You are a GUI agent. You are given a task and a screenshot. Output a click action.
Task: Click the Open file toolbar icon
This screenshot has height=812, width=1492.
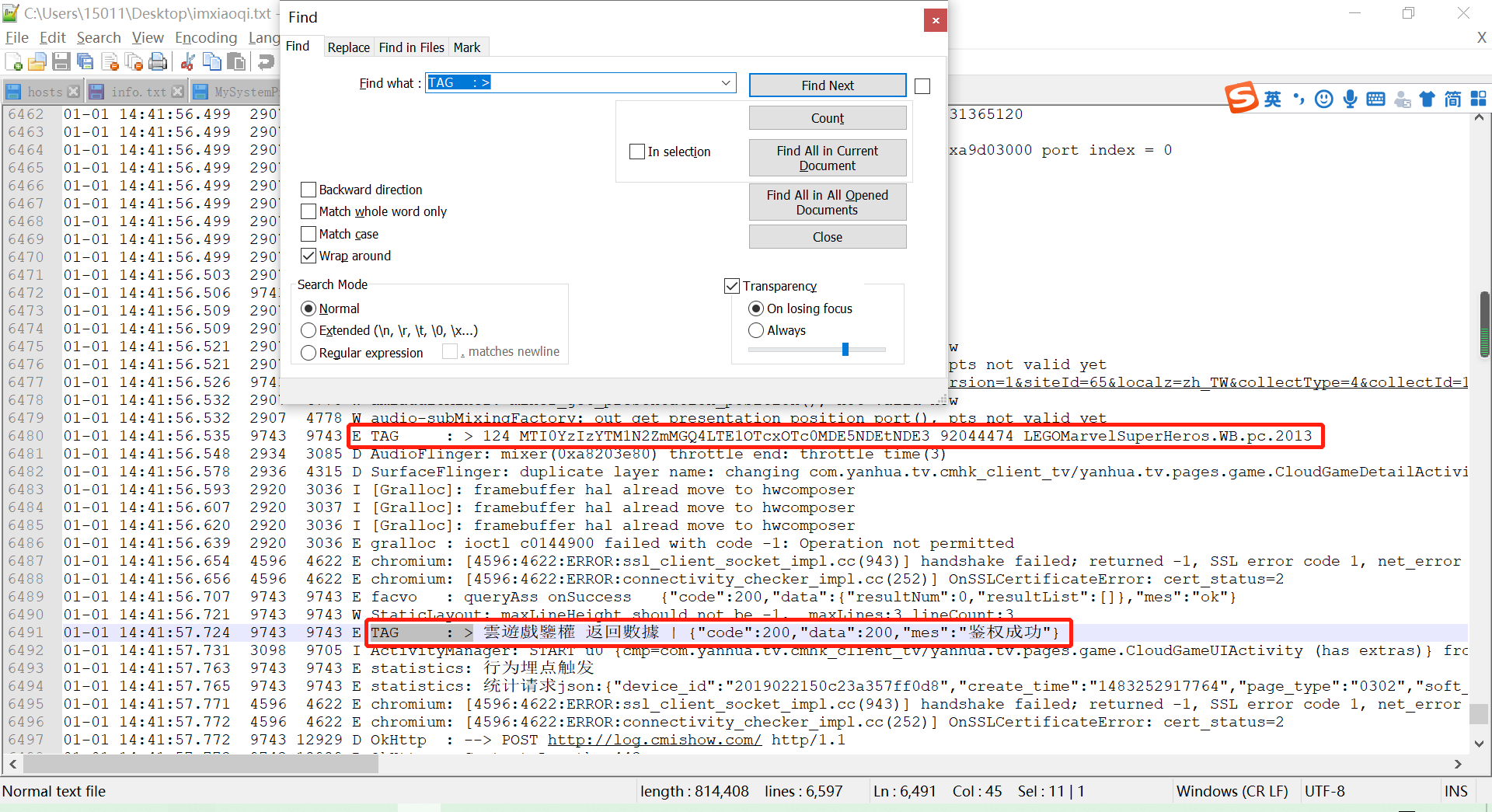tap(37, 62)
